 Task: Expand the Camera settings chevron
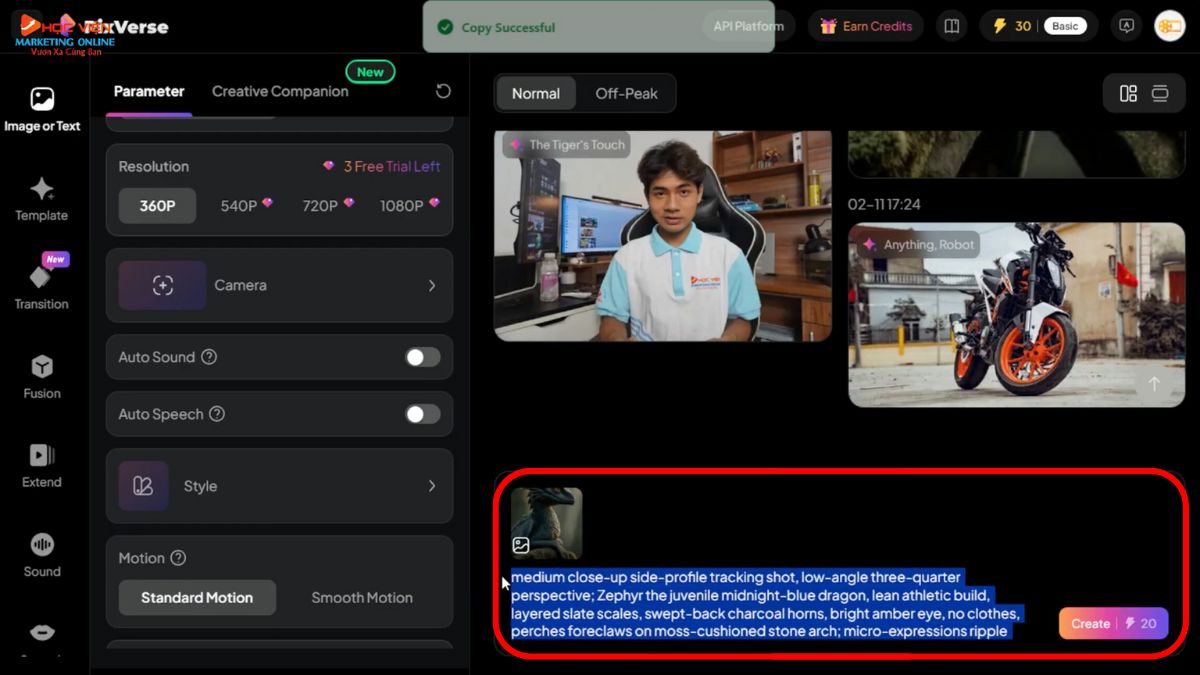tap(432, 285)
